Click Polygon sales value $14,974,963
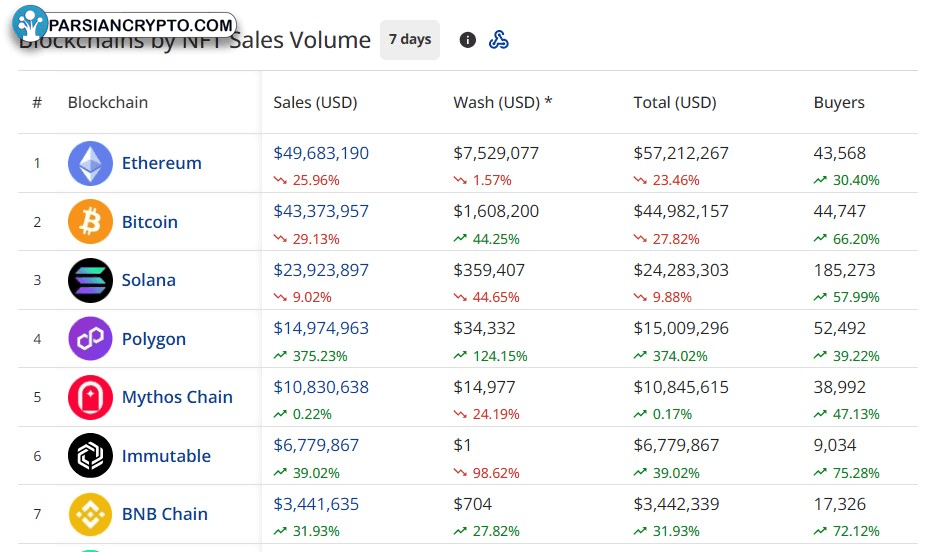925x552 pixels. tap(321, 328)
